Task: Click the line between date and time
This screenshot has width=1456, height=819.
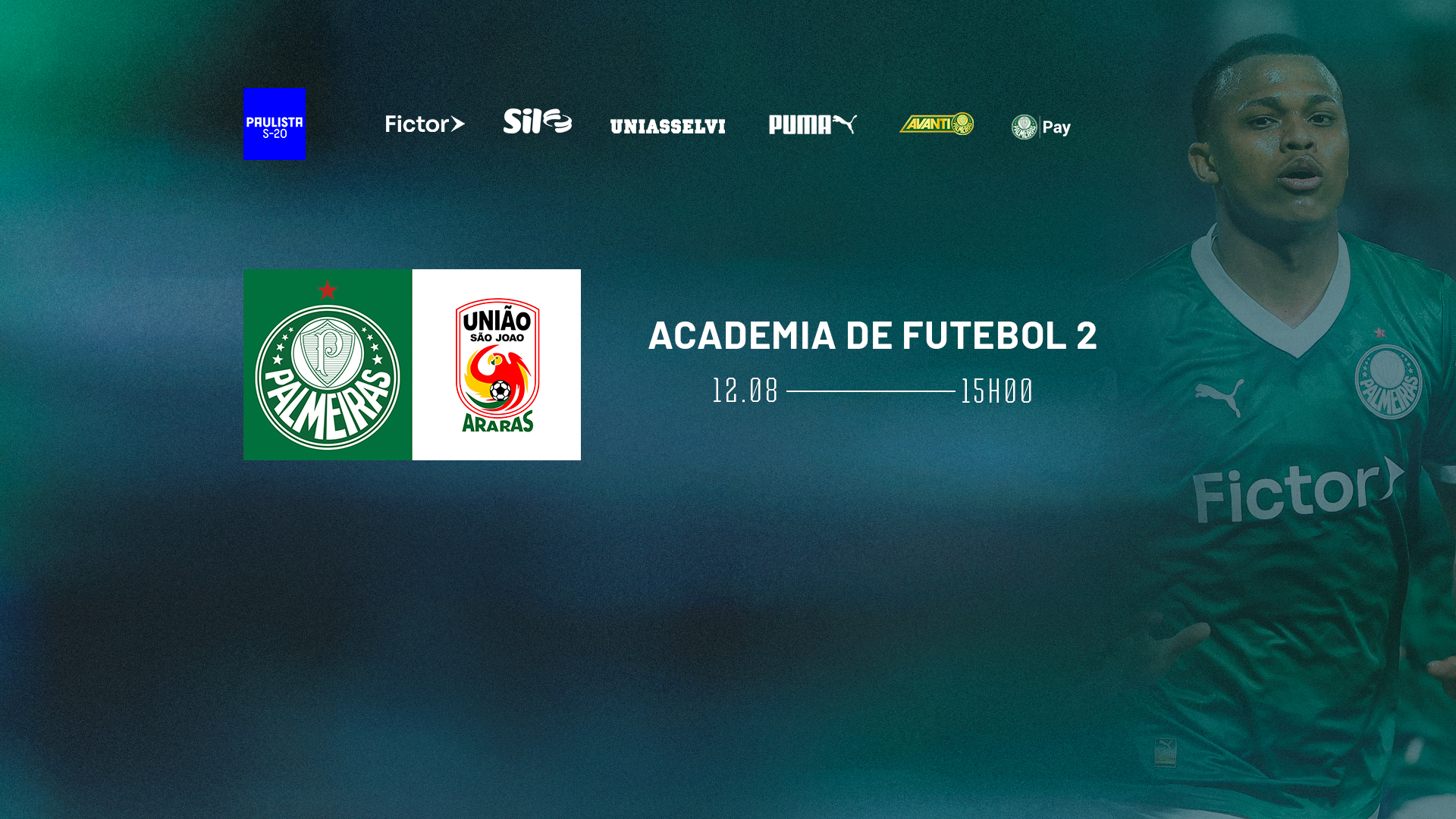Action: tap(871, 391)
